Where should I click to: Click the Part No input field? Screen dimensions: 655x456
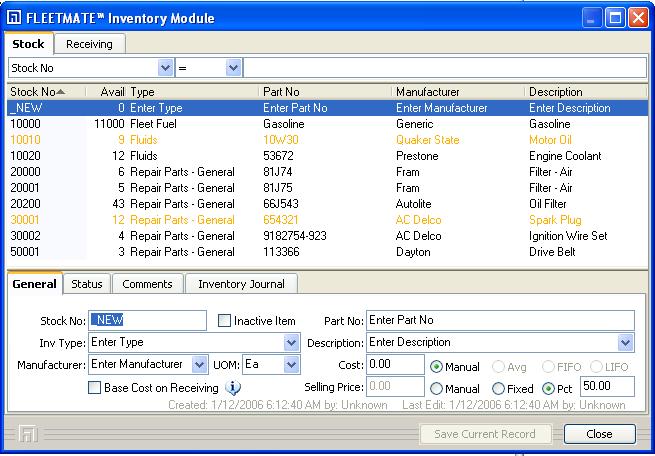click(500, 320)
